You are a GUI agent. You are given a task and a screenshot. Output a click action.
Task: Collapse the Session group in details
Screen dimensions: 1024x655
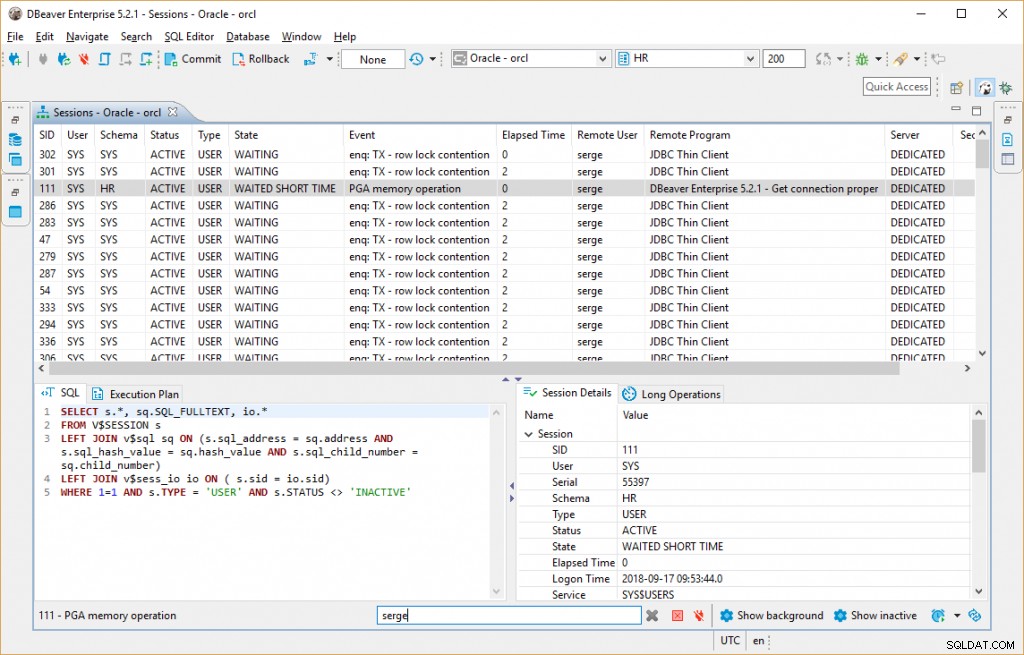pyautogui.click(x=528, y=434)
